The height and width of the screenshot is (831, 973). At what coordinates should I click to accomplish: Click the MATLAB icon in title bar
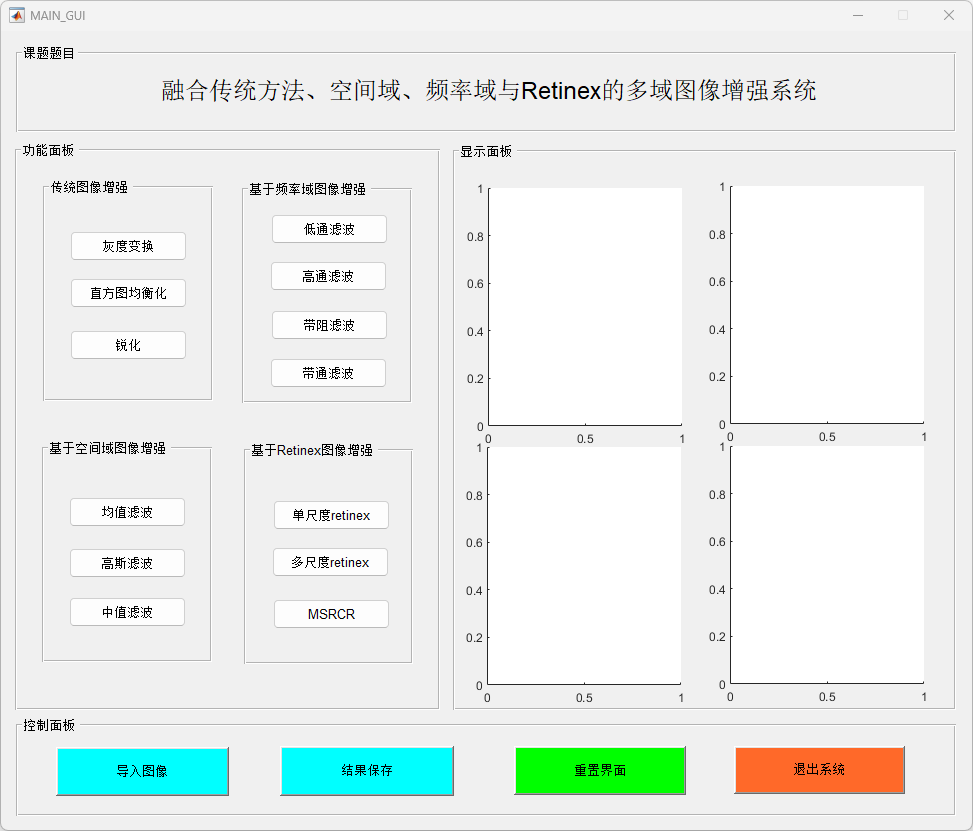[x=17, y=15]
